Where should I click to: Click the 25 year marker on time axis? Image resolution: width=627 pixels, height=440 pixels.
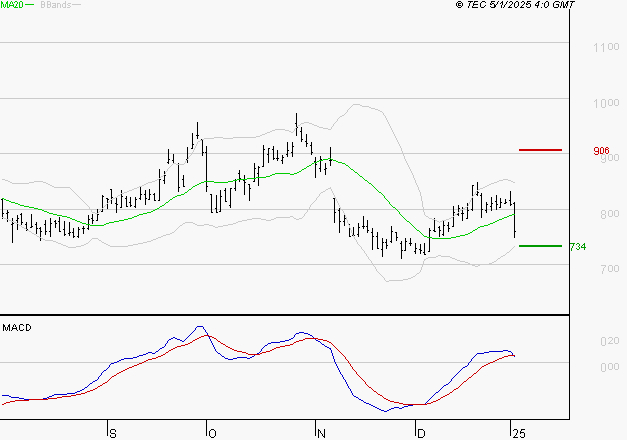coord(519,434)
